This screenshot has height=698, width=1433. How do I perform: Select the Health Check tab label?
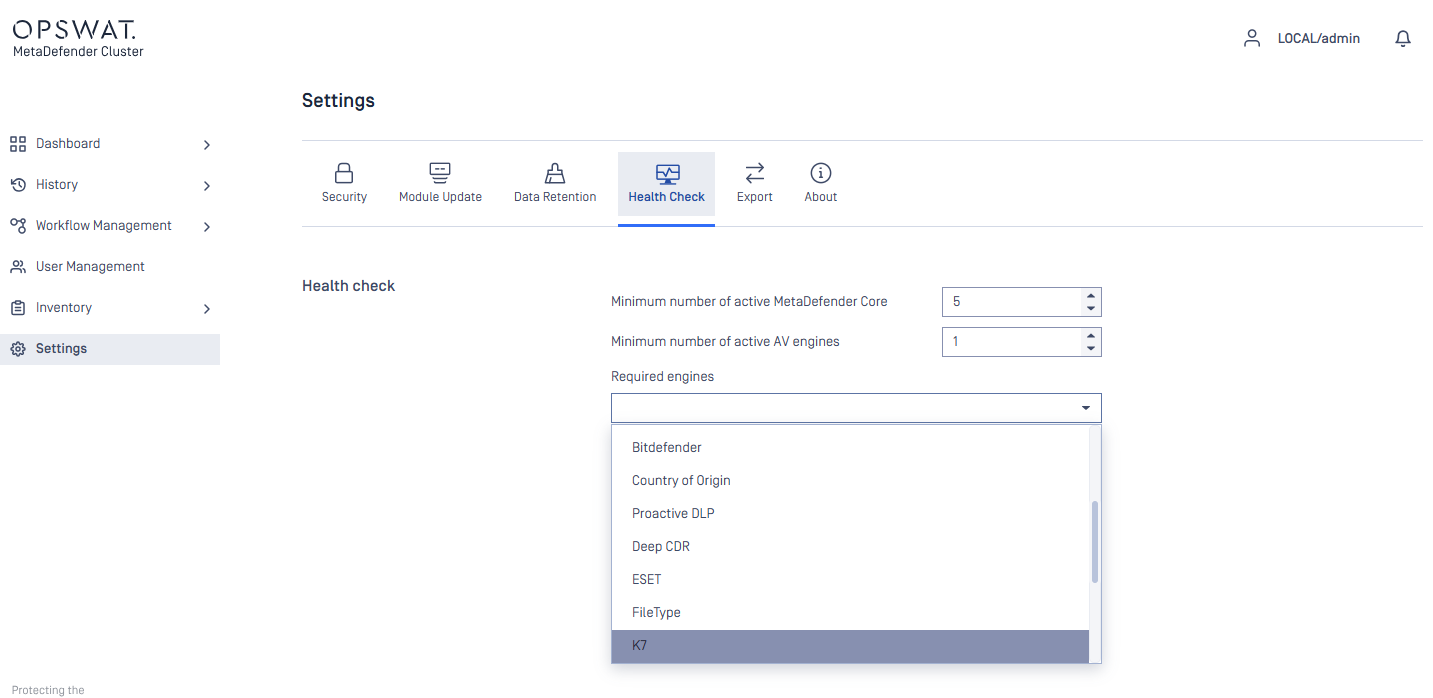click(x=667, y=197)
